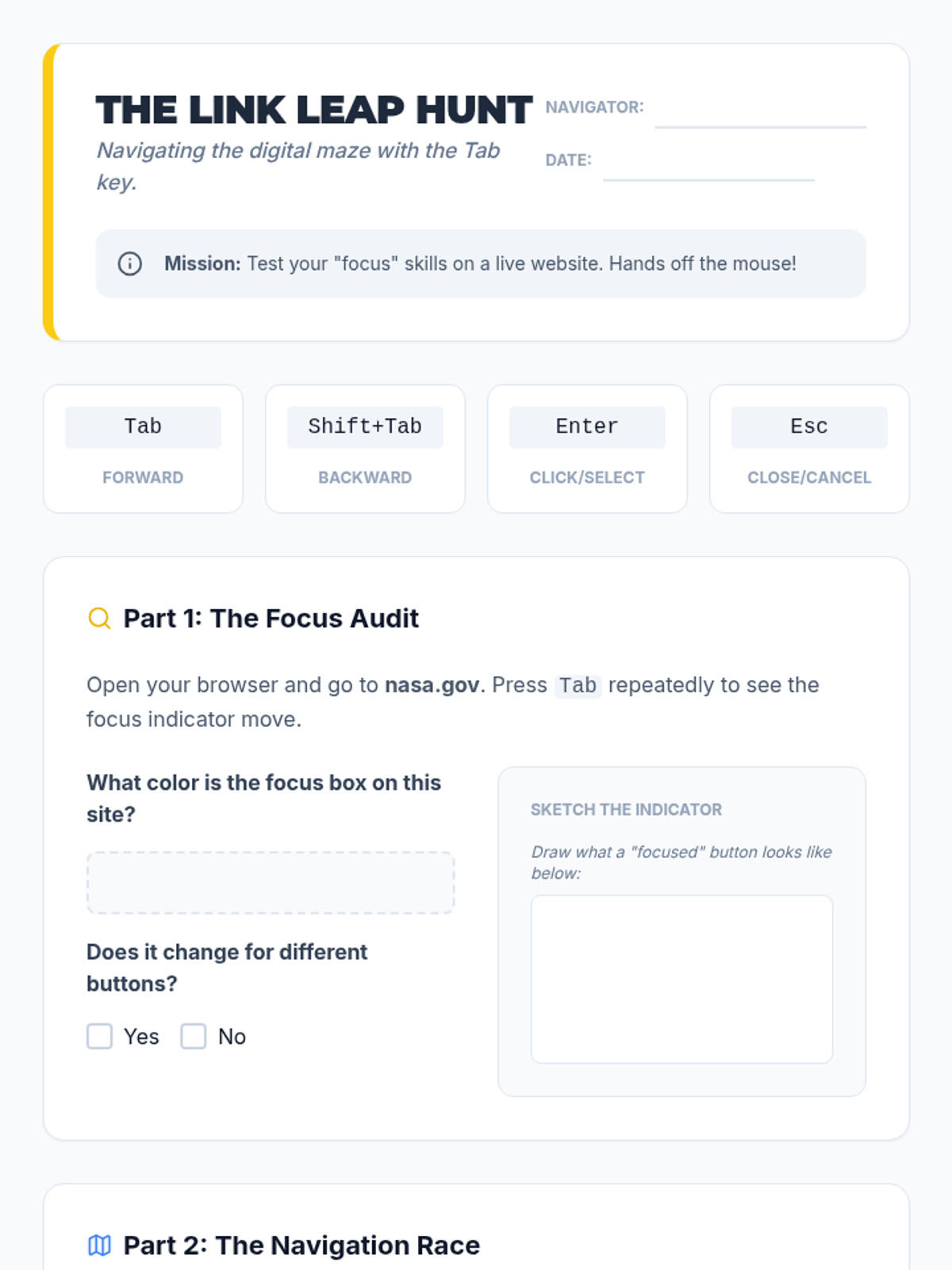Viewport: 952px width, 1270px height.
Task: Click the Part 1: The Focus Audit heading
Action: [x=271, y=618]
